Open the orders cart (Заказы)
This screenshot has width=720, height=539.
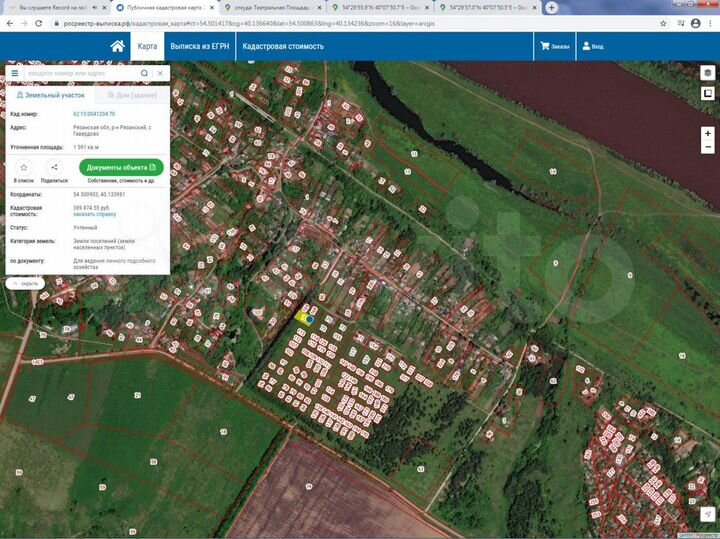[x=555, y=46]
